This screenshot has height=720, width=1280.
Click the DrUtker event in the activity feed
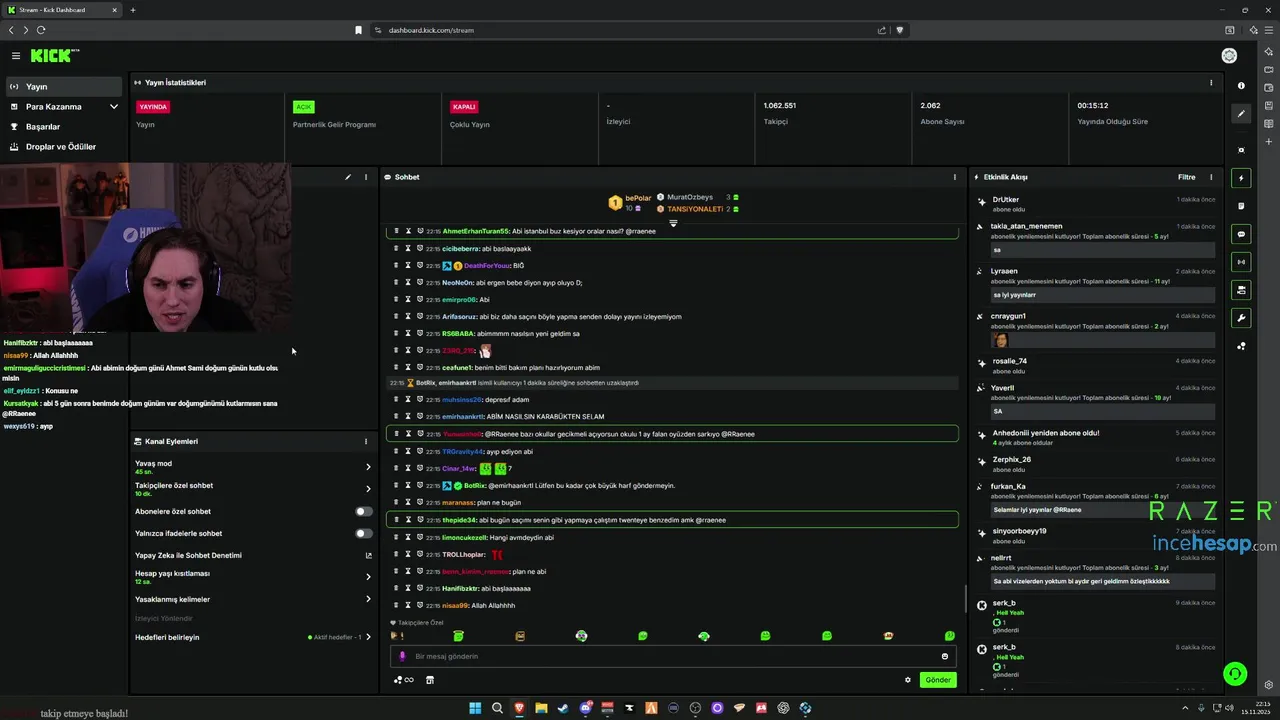pos(1096,204)
